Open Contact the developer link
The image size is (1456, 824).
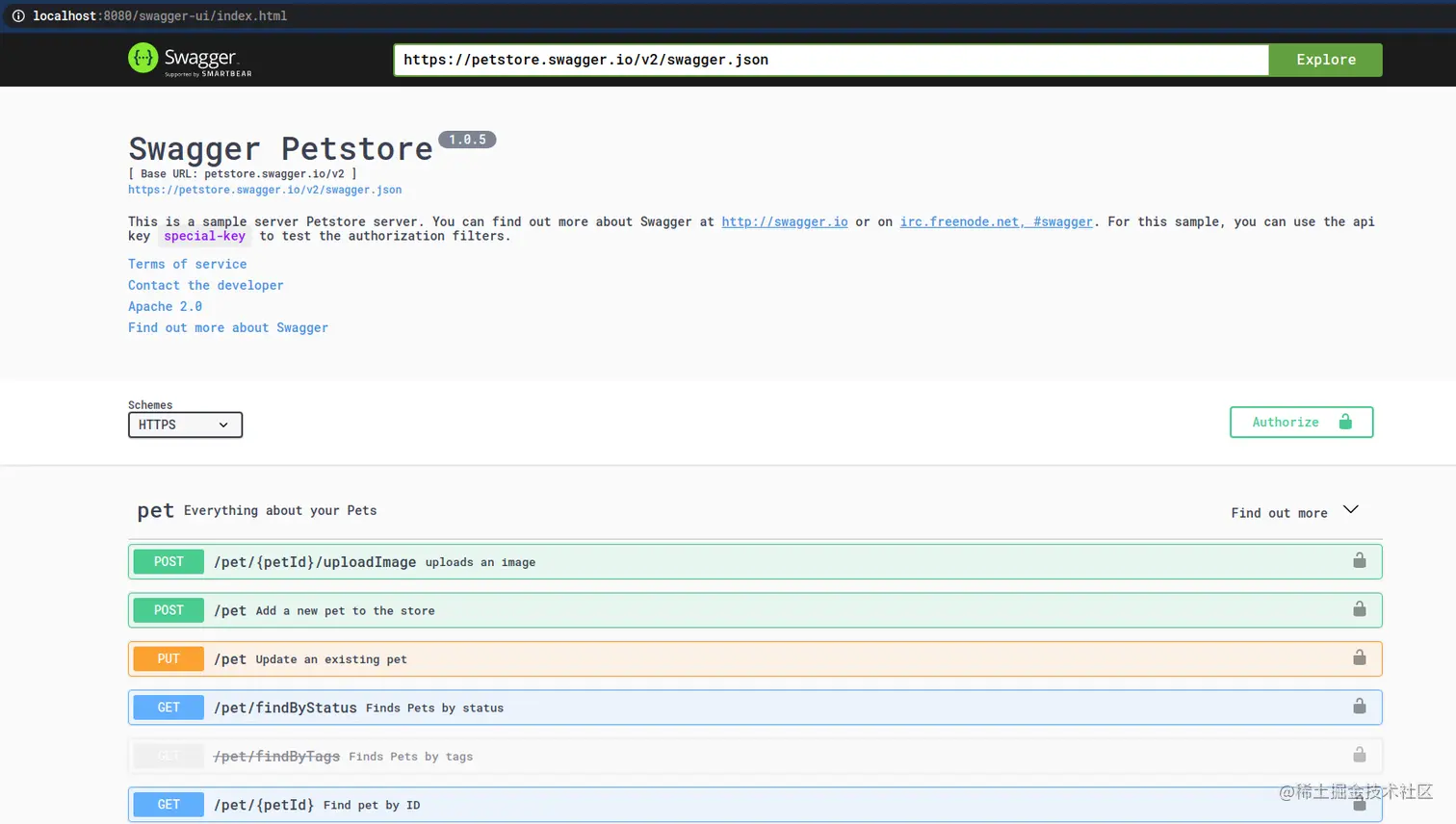206,285
